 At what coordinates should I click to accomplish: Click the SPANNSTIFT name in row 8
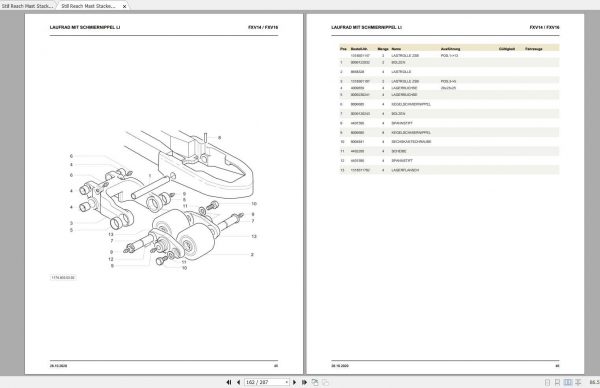[x=402, y=123]
